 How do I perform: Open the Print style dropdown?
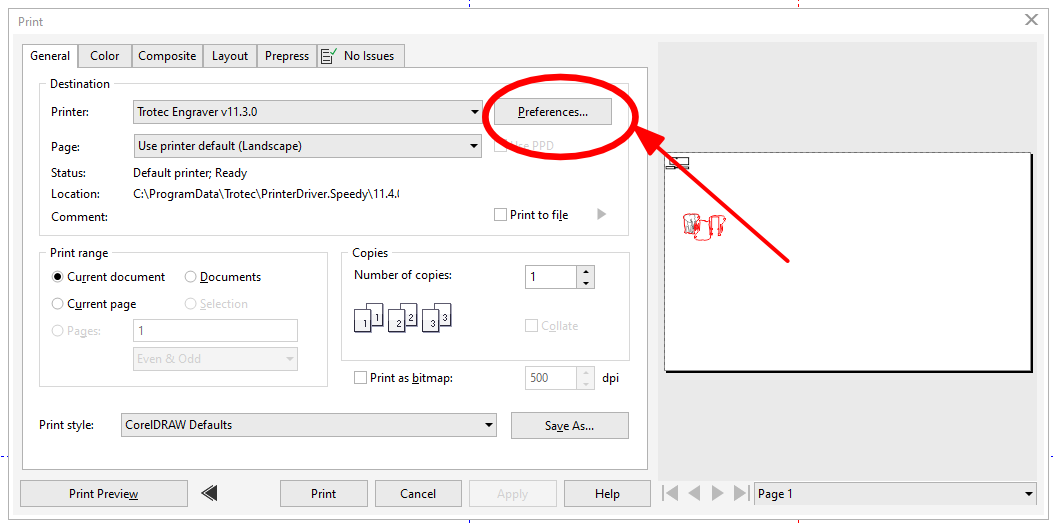click(488, 425)
